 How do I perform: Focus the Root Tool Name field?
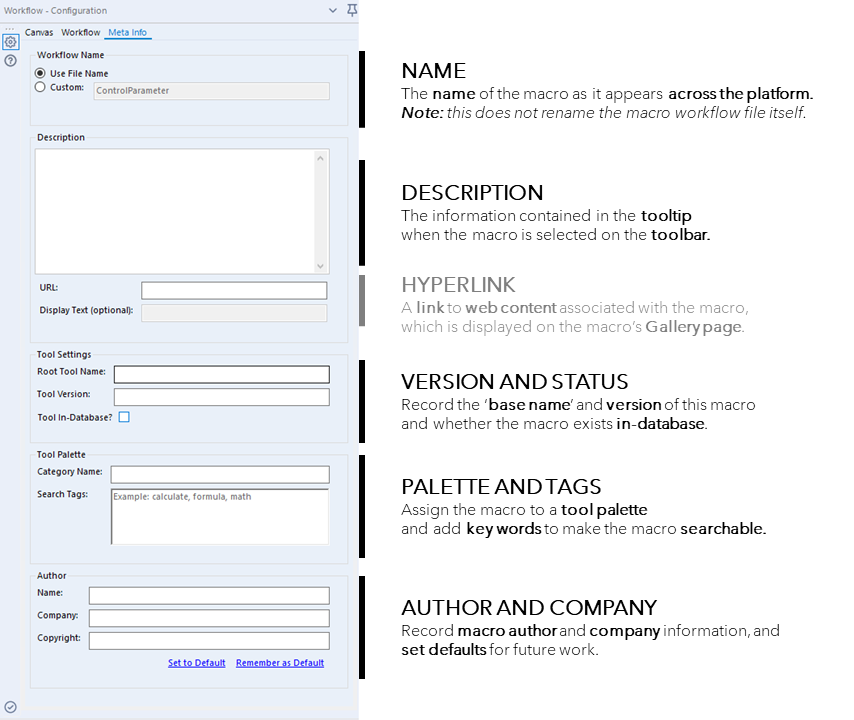click(222, 374)
